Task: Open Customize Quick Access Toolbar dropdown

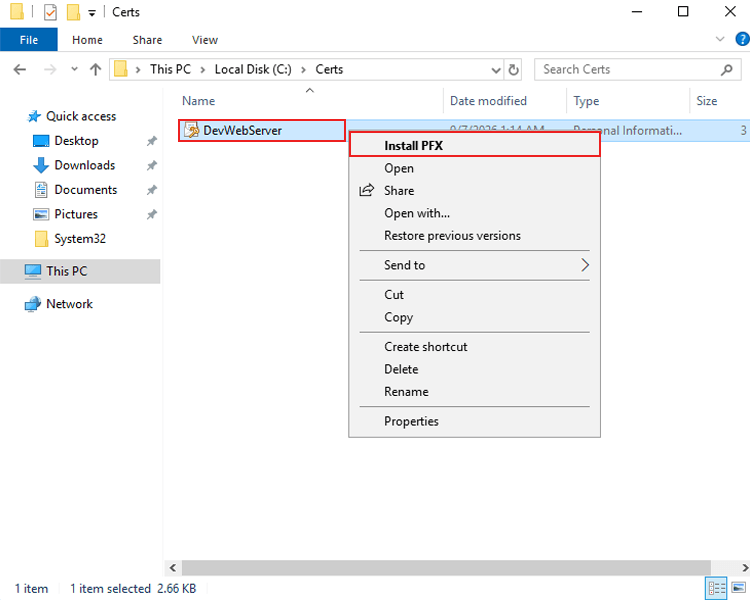Action: [x=92, y=13]
